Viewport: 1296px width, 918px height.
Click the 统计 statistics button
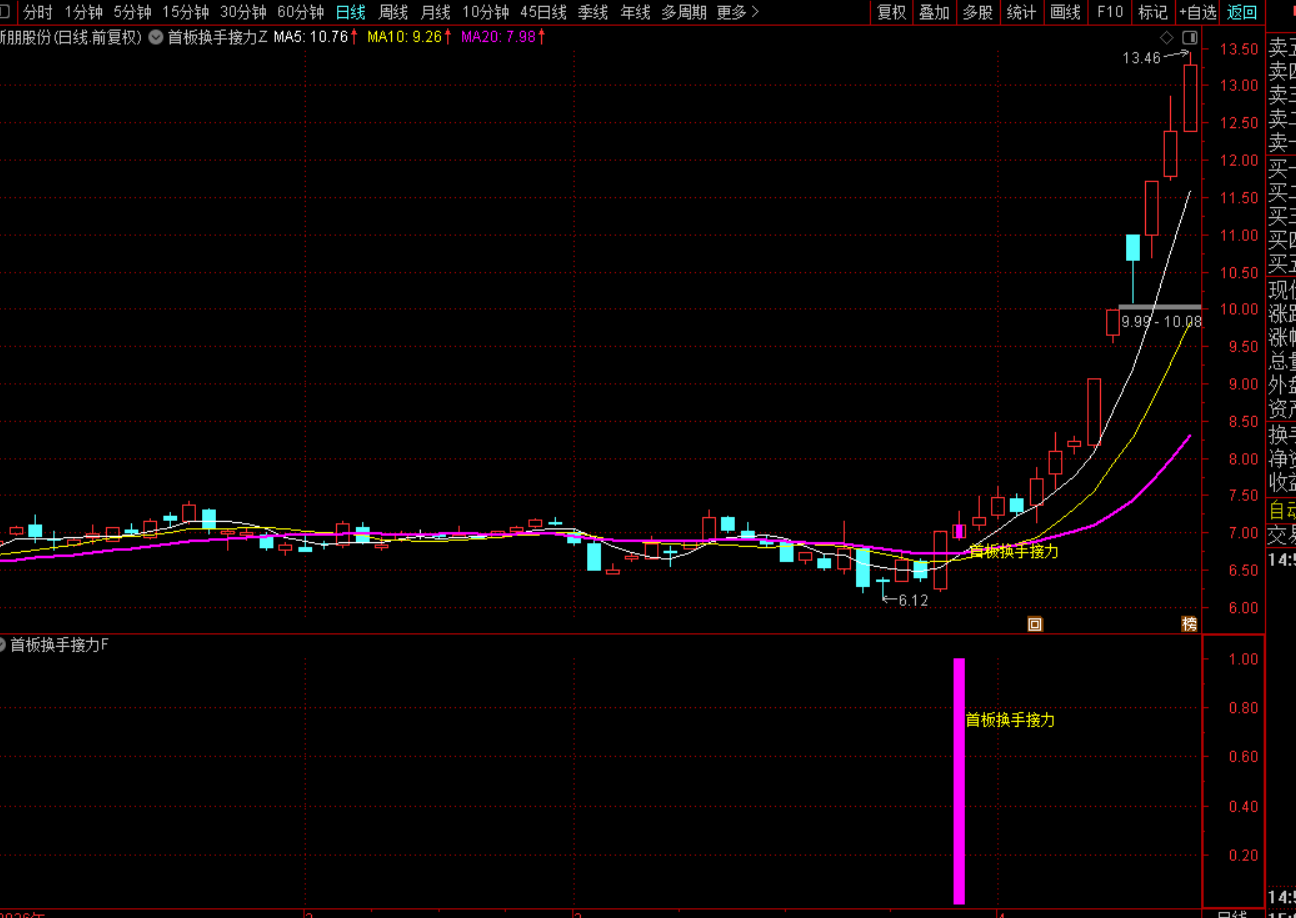(x=1021, y=12)
